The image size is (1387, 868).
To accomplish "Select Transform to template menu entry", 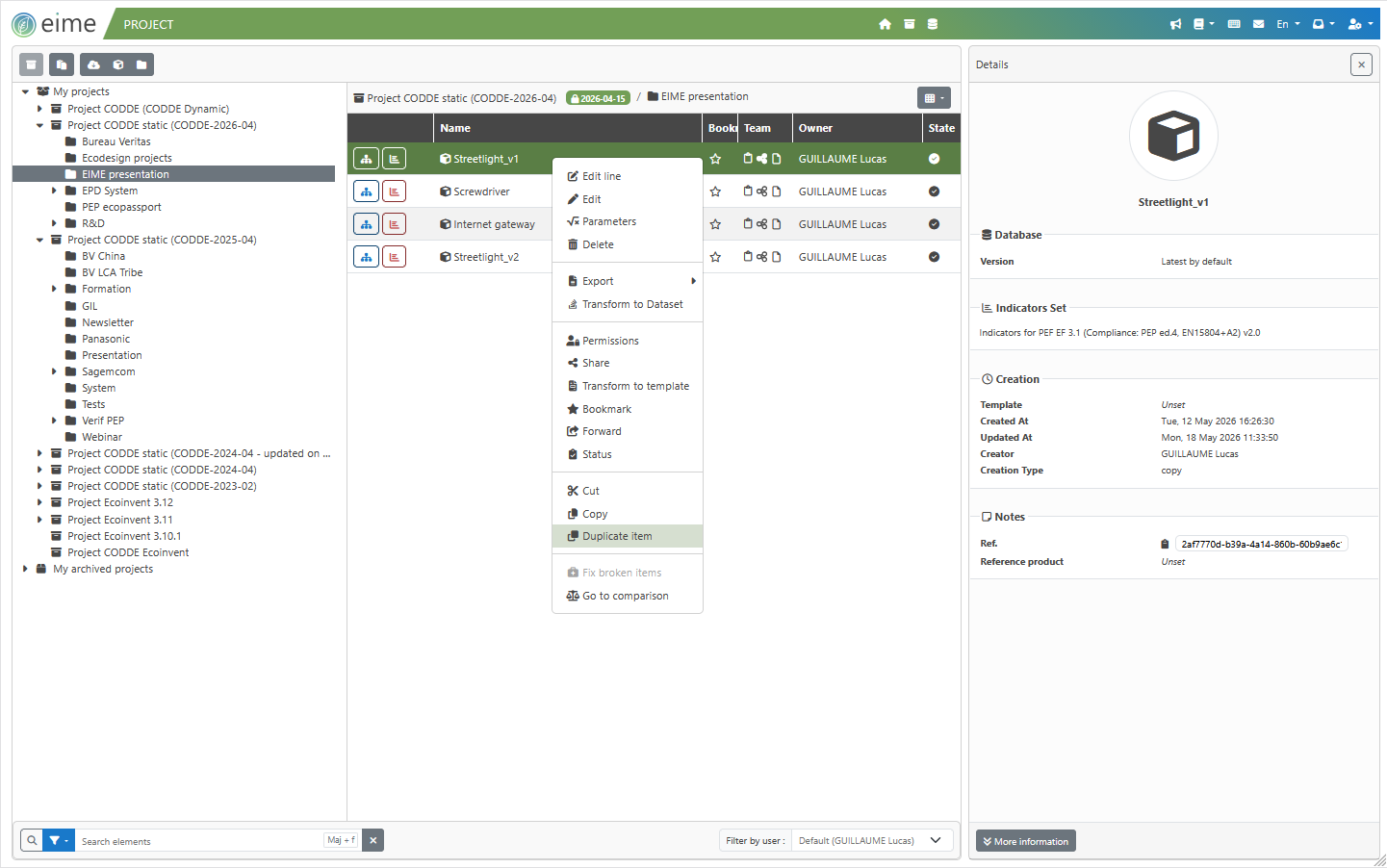I will tap(628, 386).
